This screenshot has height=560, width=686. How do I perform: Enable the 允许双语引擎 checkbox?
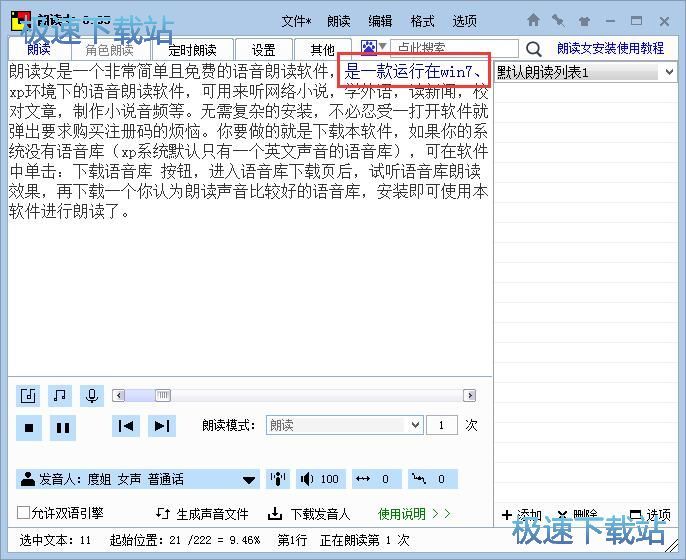click(23, 513)
